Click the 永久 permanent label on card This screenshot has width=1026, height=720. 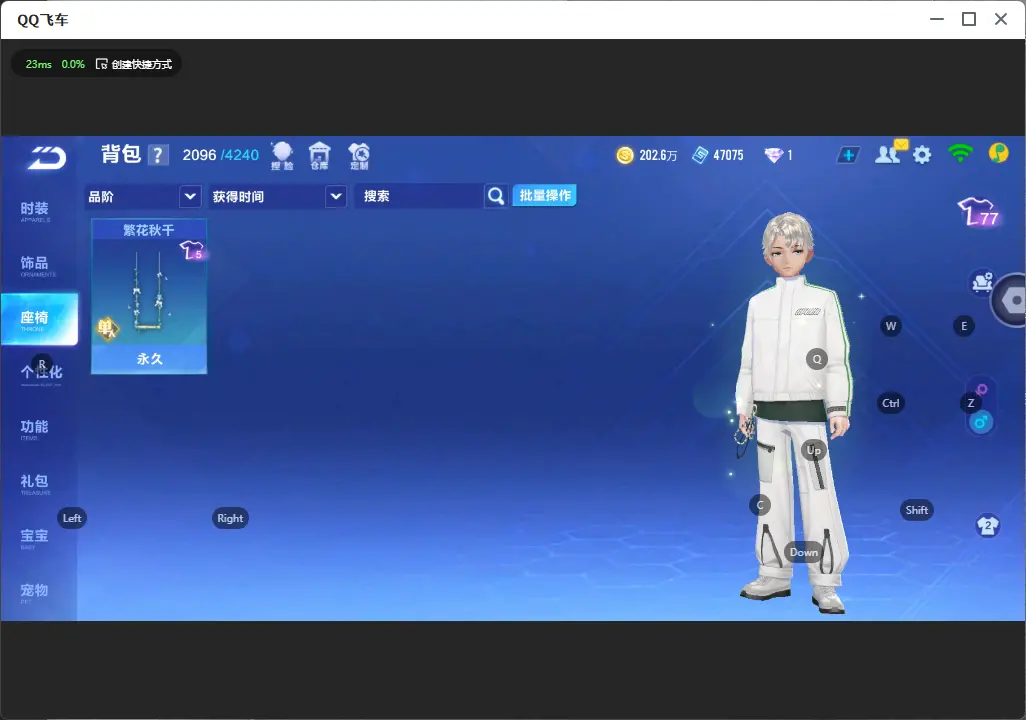[x=149, y=359]
